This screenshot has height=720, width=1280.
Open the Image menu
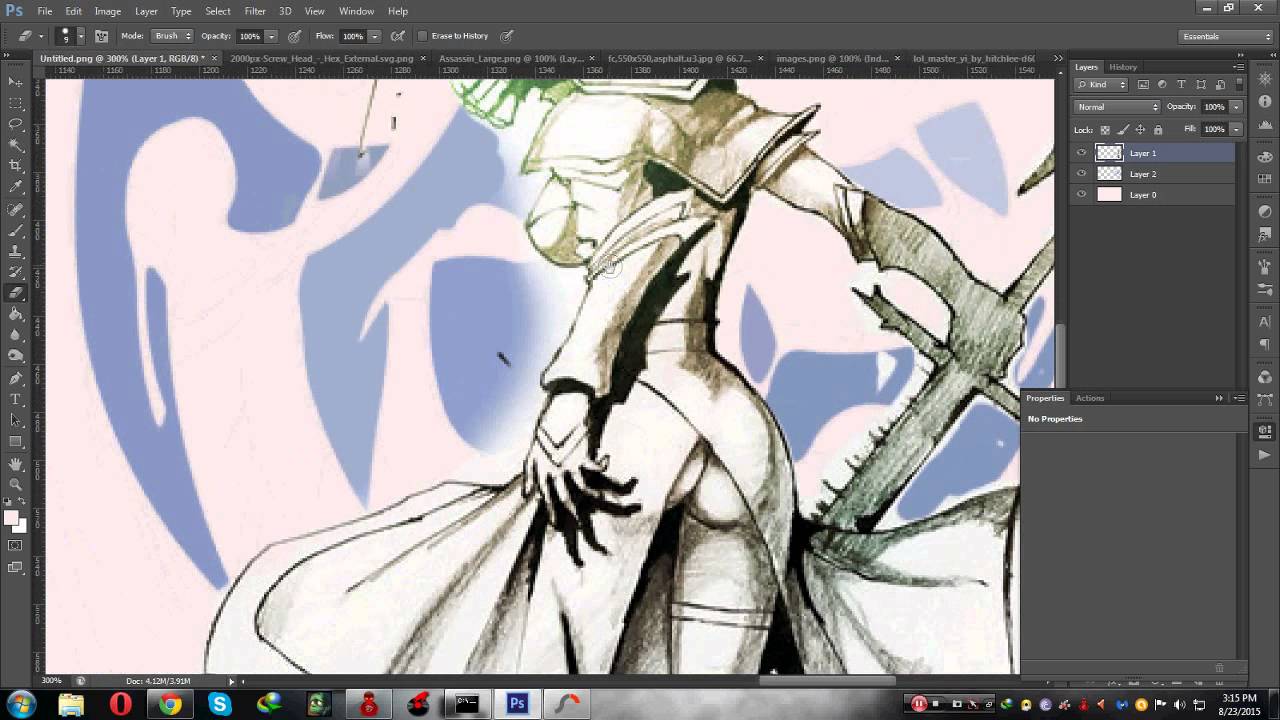(108, 11)
